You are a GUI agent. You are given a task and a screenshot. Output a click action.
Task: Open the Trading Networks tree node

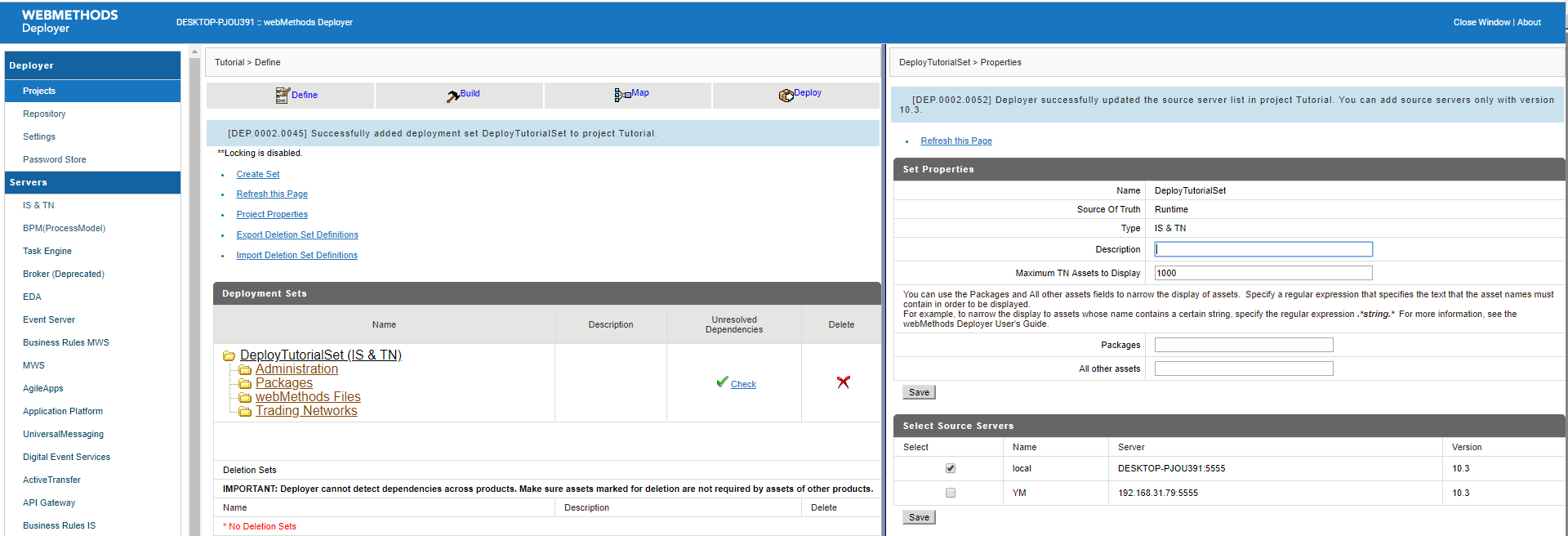click(x=306, y=411)
